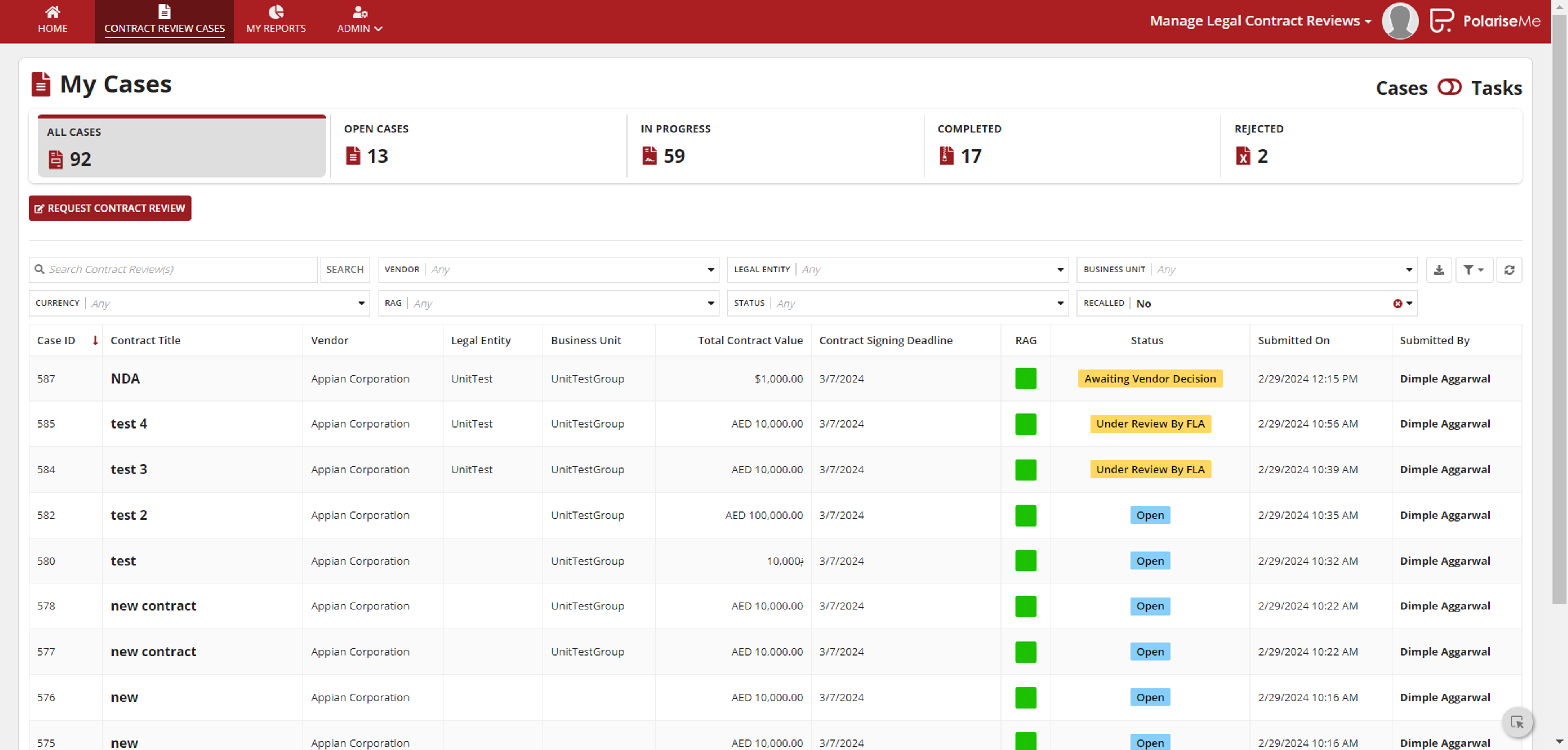Image resolution: width=1568 pixels, height=750 pixels.
Task: Open My Reports pie chart icon
Action: tap(276, 11)
